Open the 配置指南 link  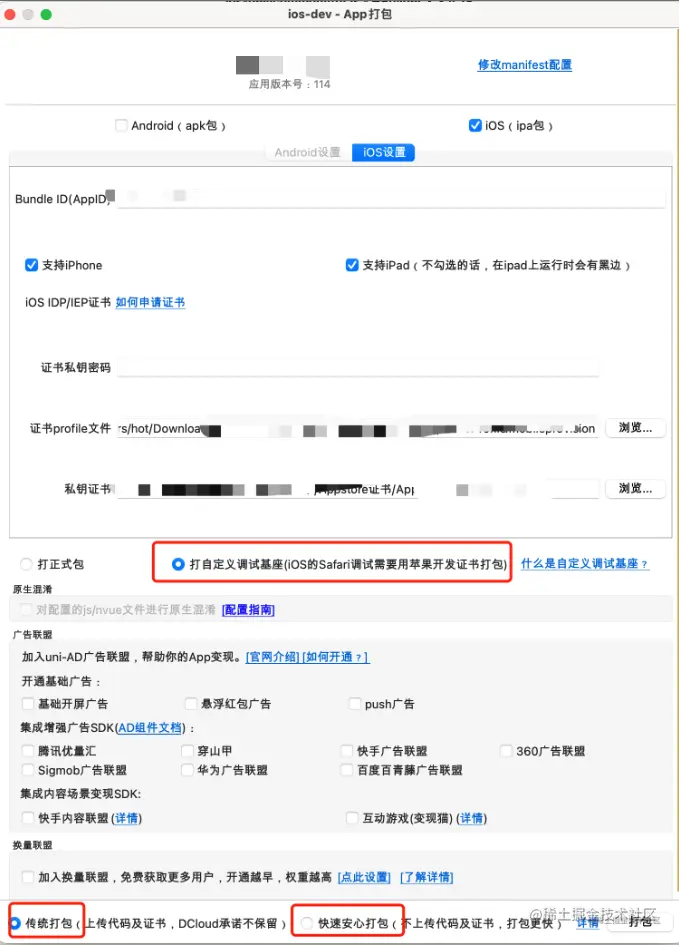(248, 610)
